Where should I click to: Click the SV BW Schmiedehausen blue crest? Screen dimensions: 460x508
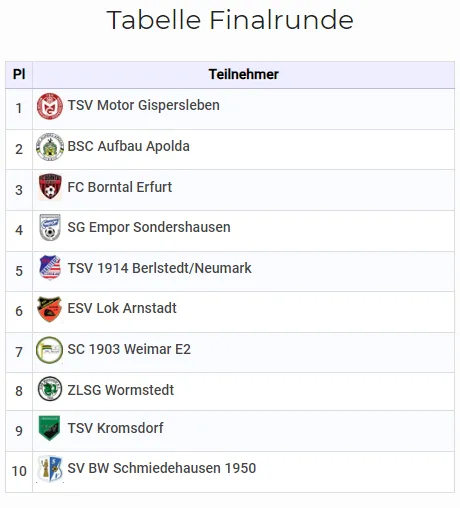[50, 468]
